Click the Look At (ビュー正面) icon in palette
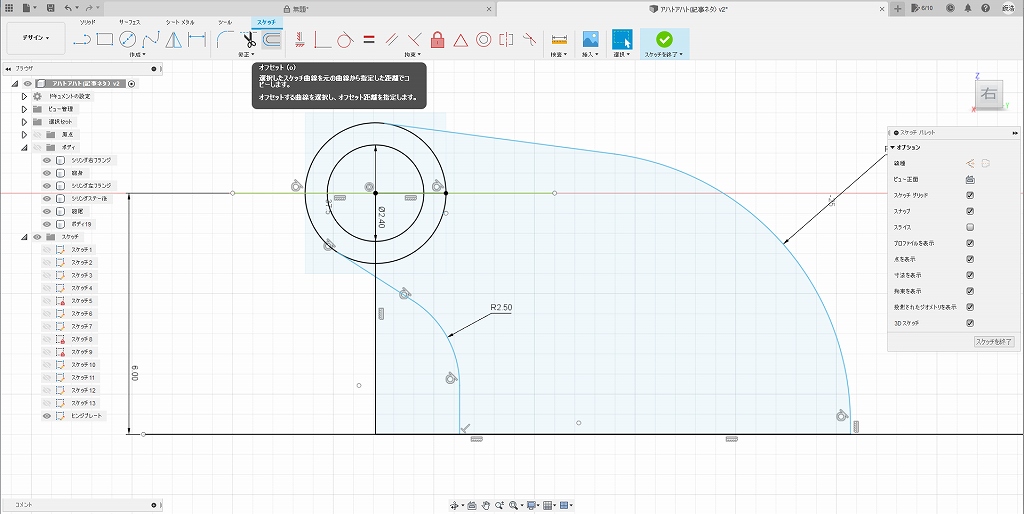Viewport: 1024px width, 514px height. tap(970, 179)
